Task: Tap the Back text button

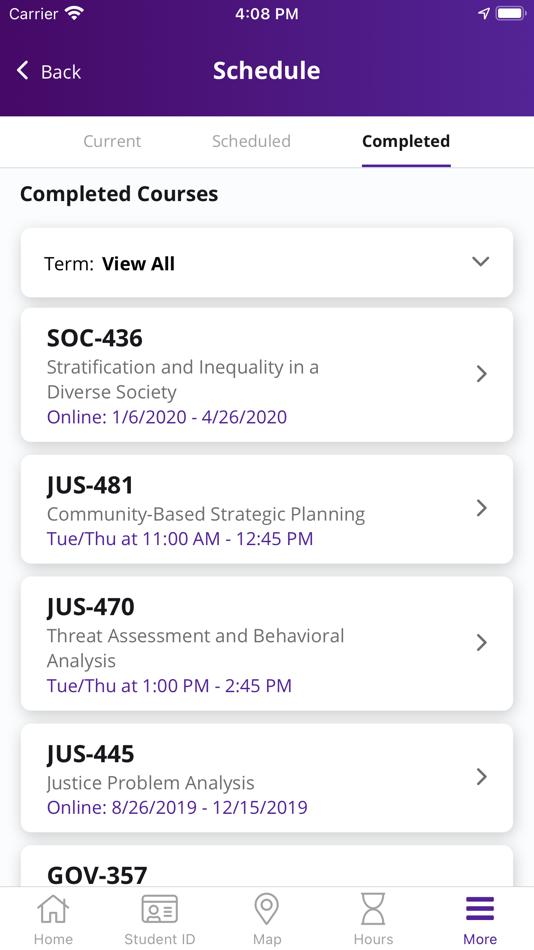Action: [x=61, y=71]
